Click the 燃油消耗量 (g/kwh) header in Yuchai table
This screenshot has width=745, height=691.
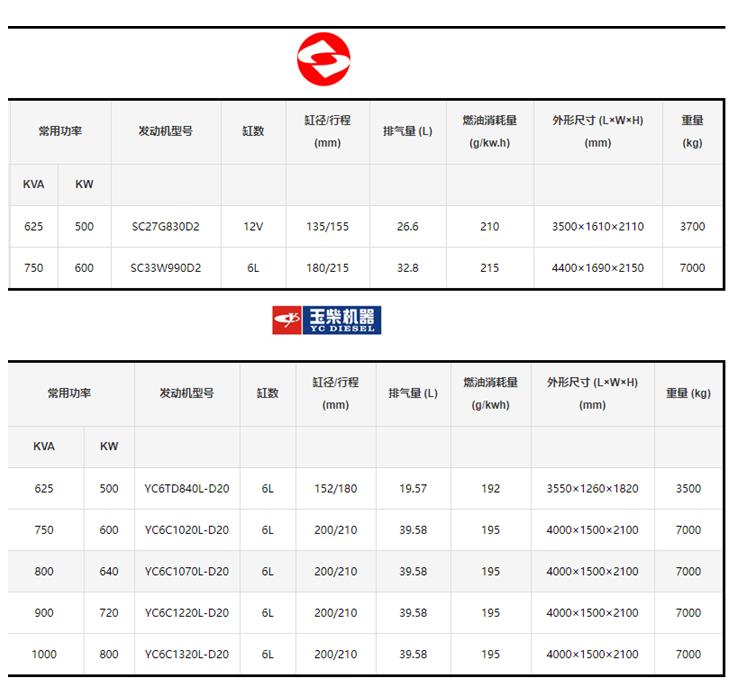point(490,393)
